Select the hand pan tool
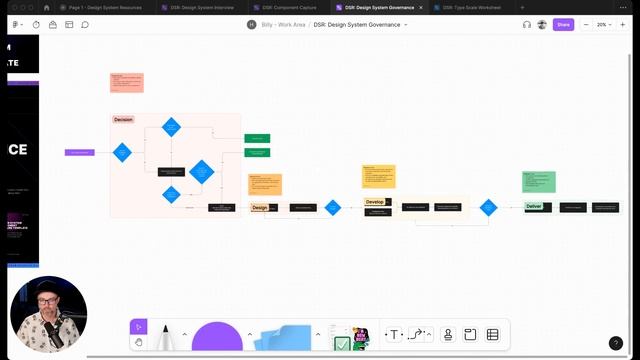The height and width of the screenshot is (360, 640). 138,342
